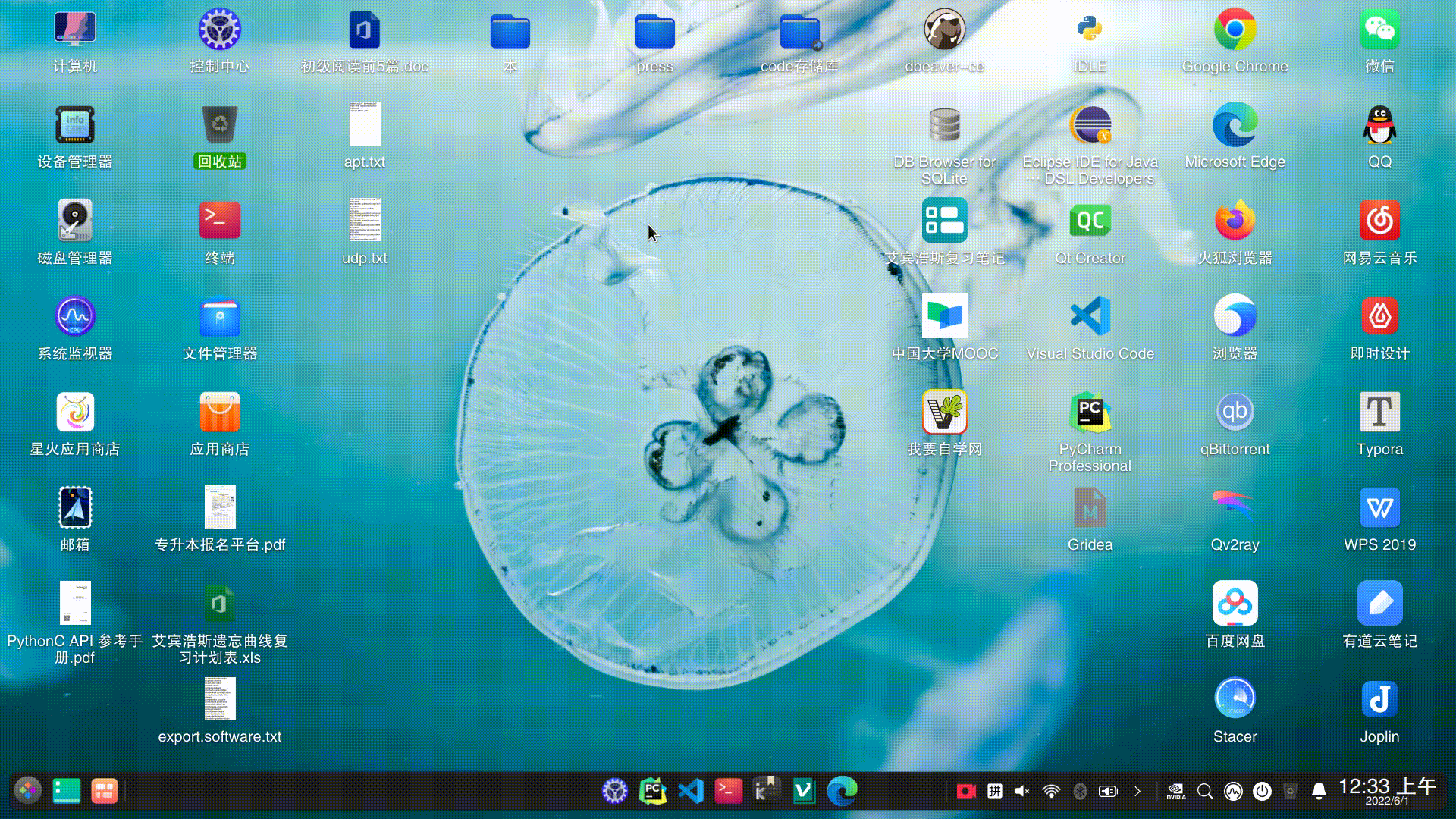Open notifications via the bell icon
Screen dimensions: 1456x819
point(1319,791)
